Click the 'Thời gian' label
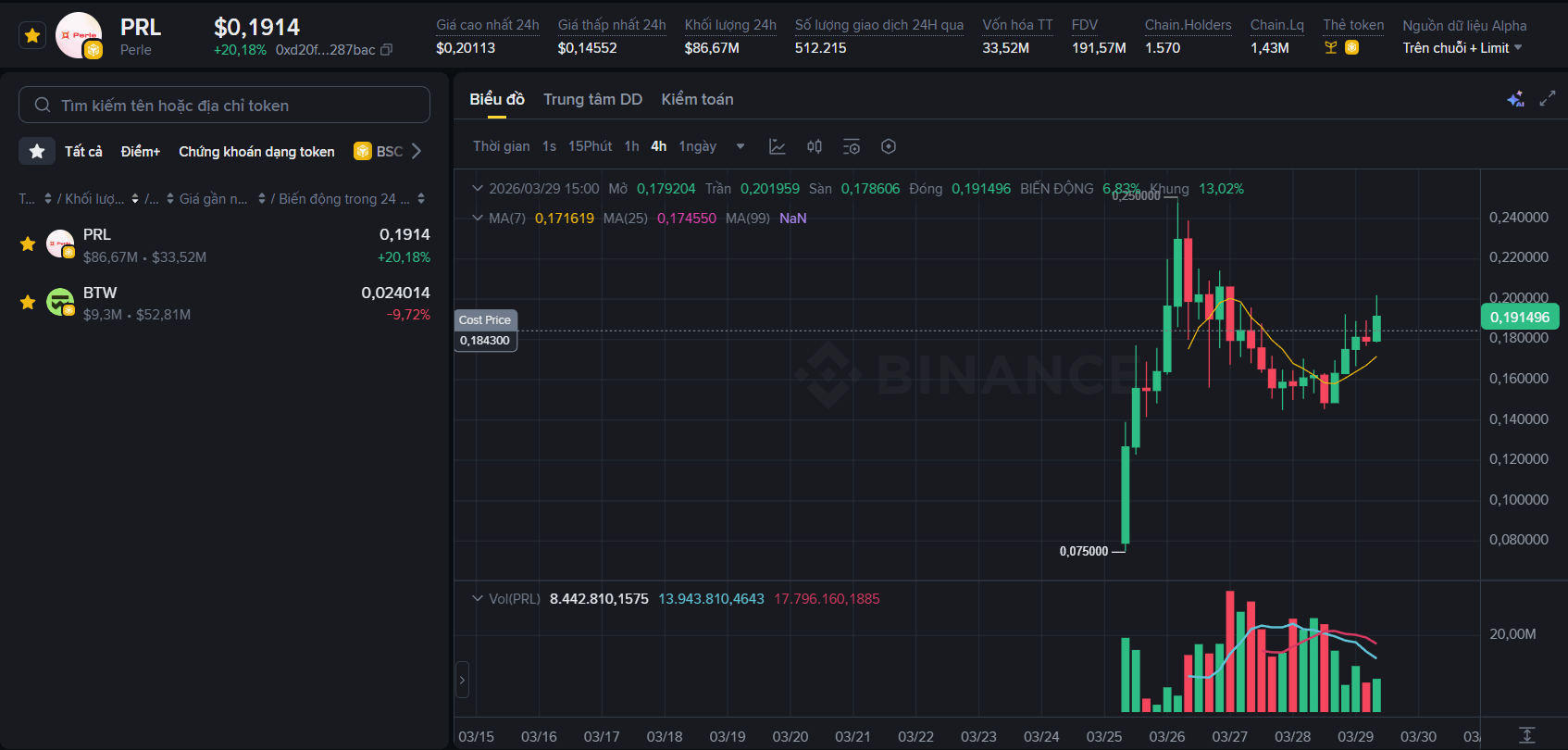 (x=502, y=146)
